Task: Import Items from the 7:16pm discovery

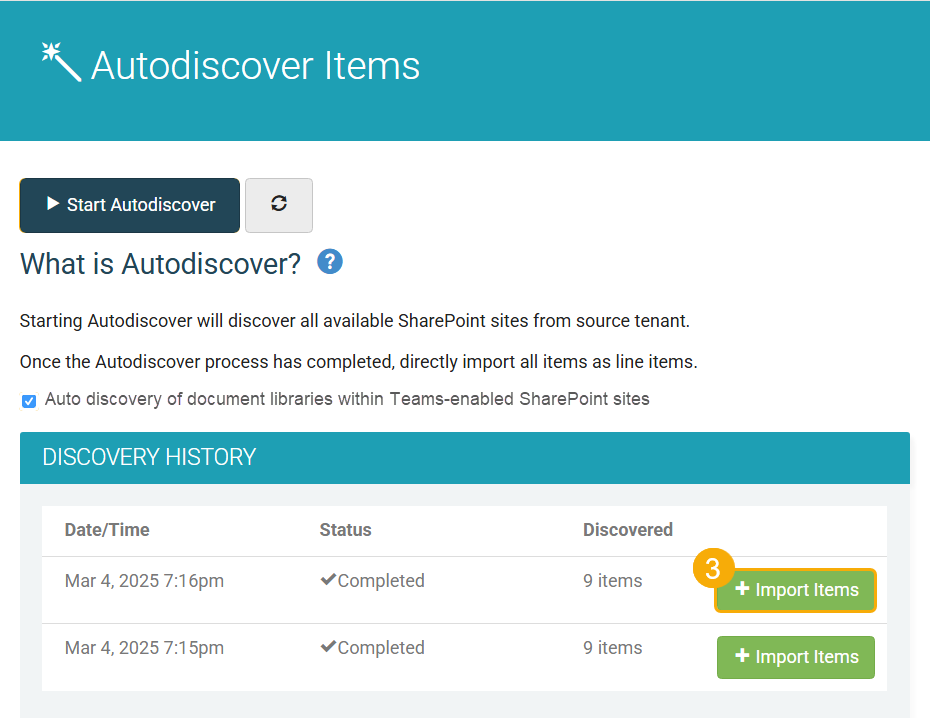Action: (x=796, y=590)
